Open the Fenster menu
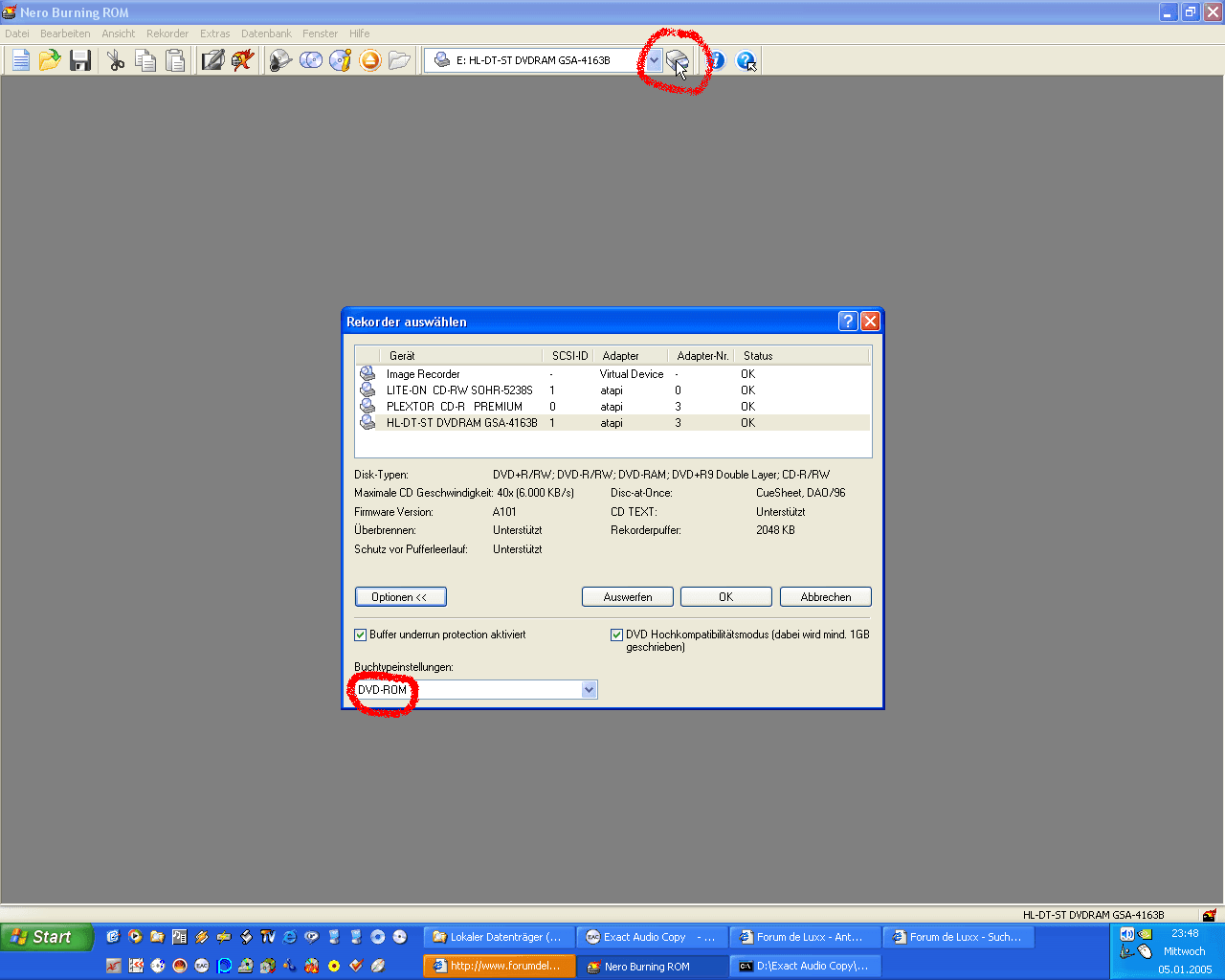The width and height of the screenshot is (1225, 980). (x=320, y=33)
